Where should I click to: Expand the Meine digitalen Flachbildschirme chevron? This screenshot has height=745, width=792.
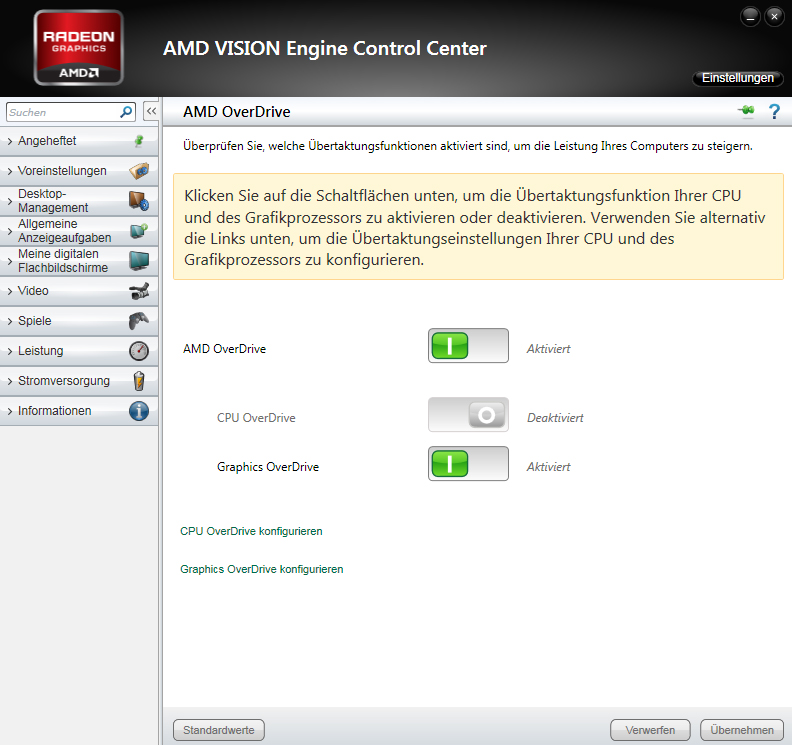[10, 261]
